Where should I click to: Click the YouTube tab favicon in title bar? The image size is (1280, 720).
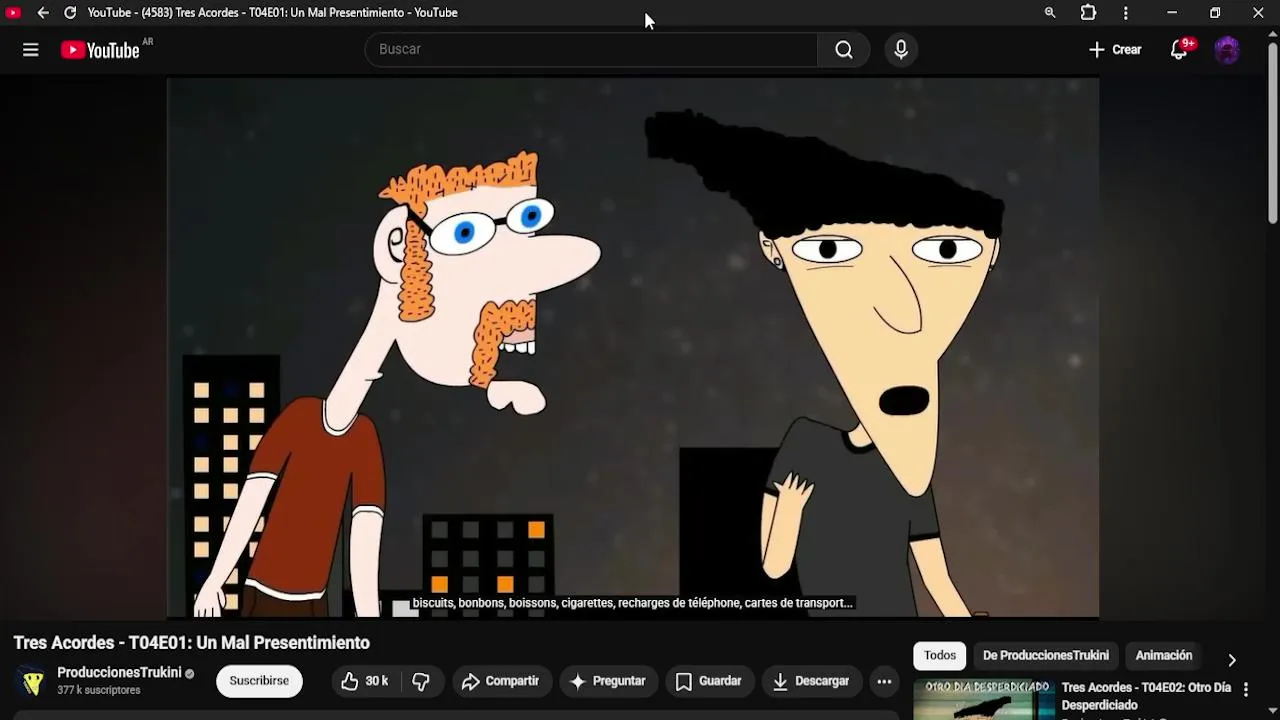click(x=14, y=13)
